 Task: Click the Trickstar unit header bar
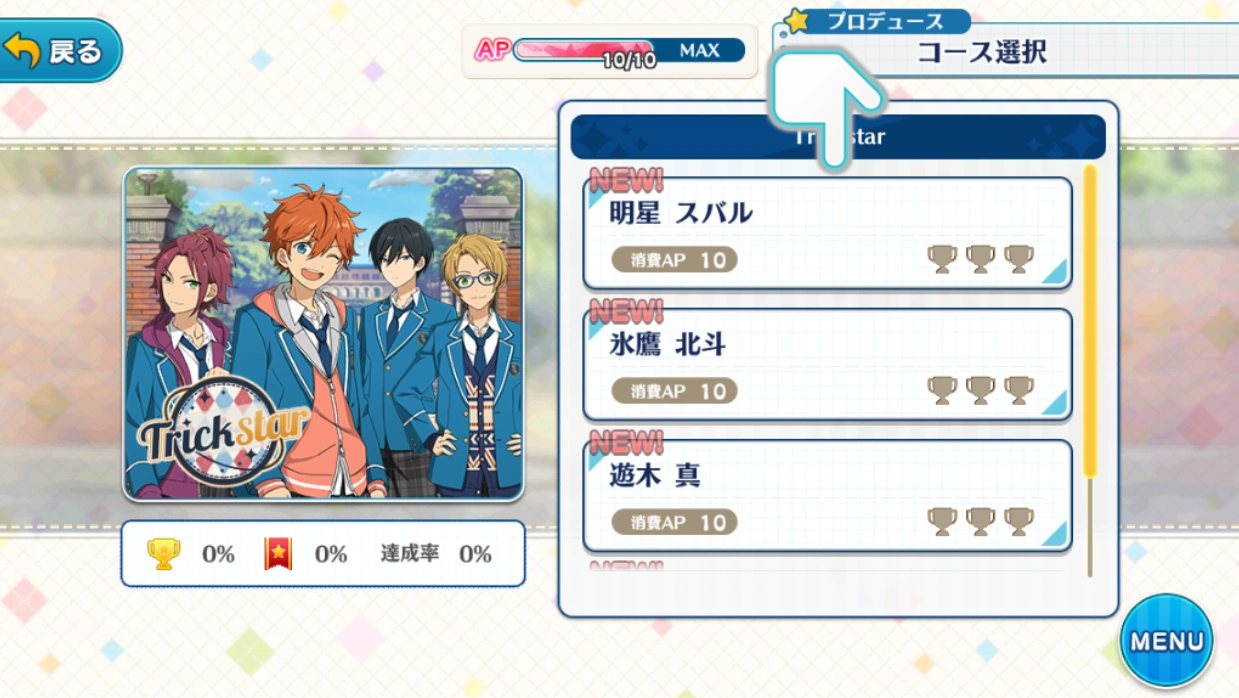pyautogui.click(x=838, y=137)
